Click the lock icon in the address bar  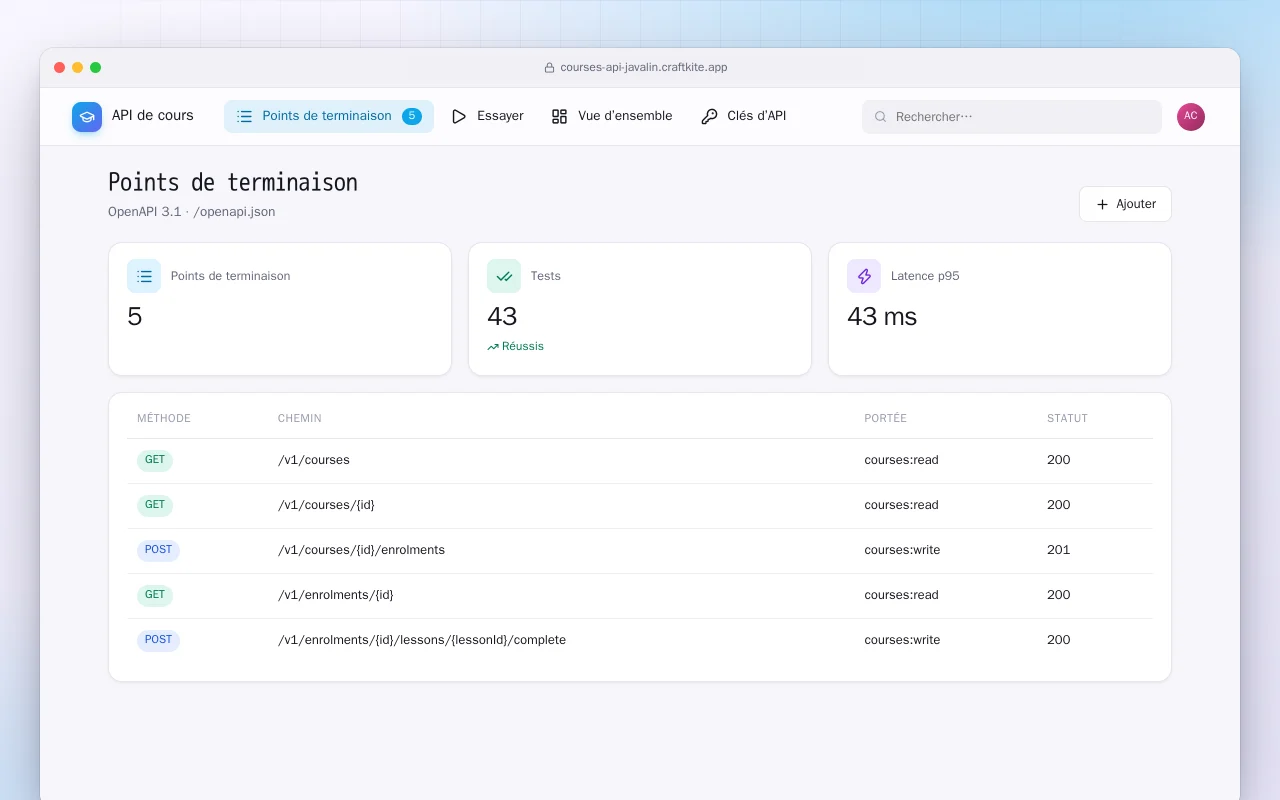pos(549,68)
